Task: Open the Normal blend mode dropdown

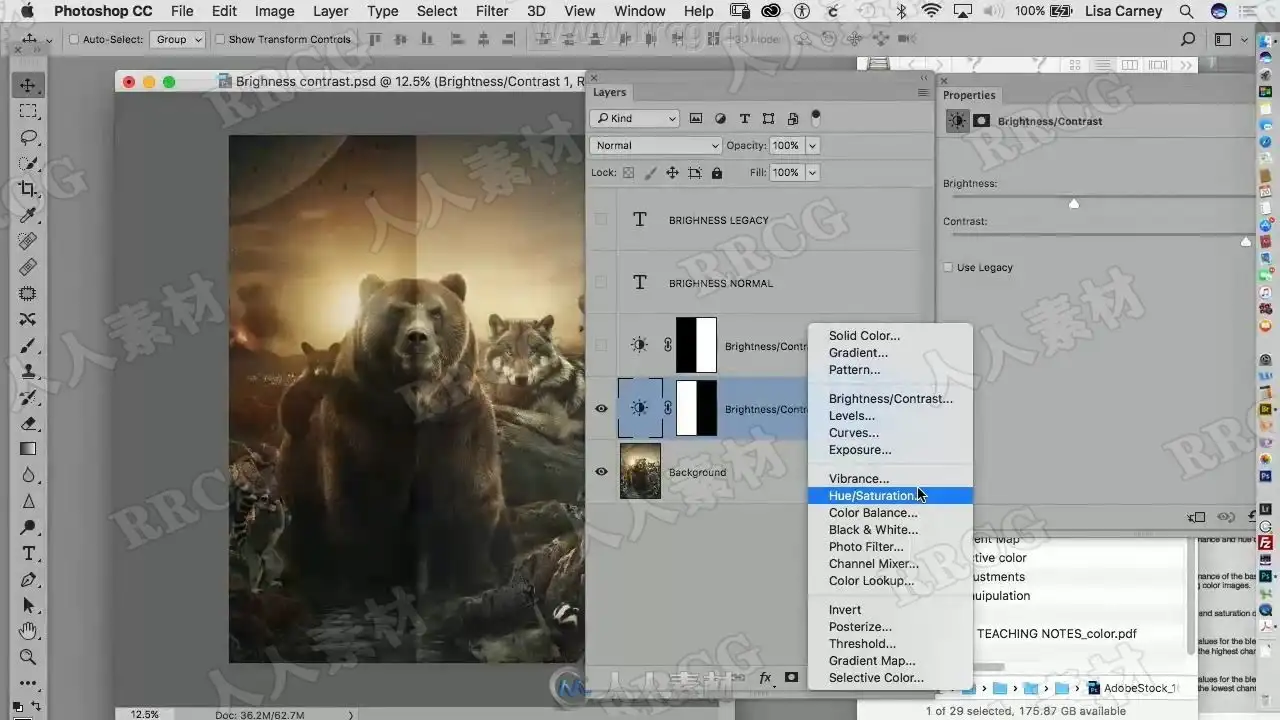Action: pyautogui.click(x=655, y=146)
